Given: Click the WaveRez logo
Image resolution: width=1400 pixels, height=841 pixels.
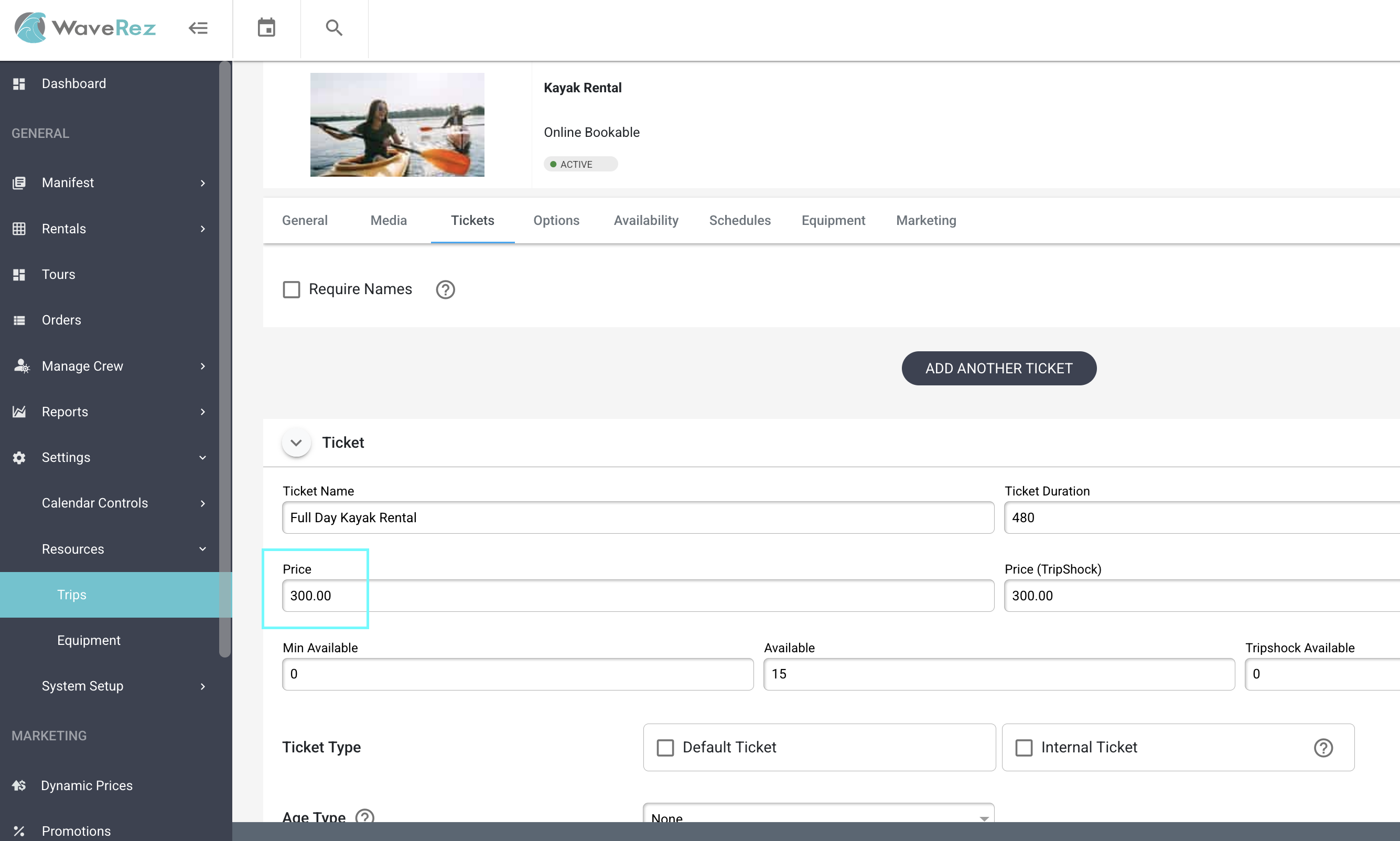Looking at the screenshot, I should point(85,27).
